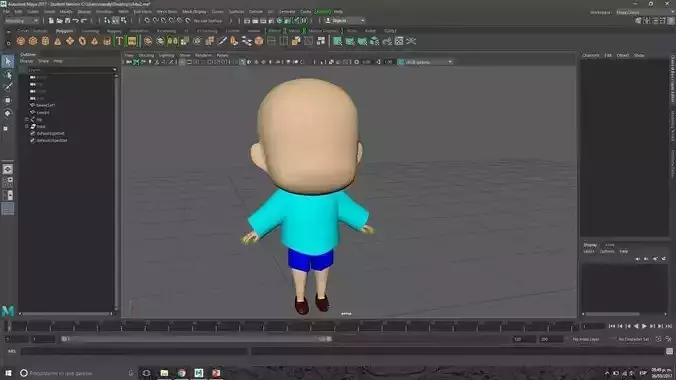
Task: Create a polygon plane from the shelf
Action: tap(70, 41)
